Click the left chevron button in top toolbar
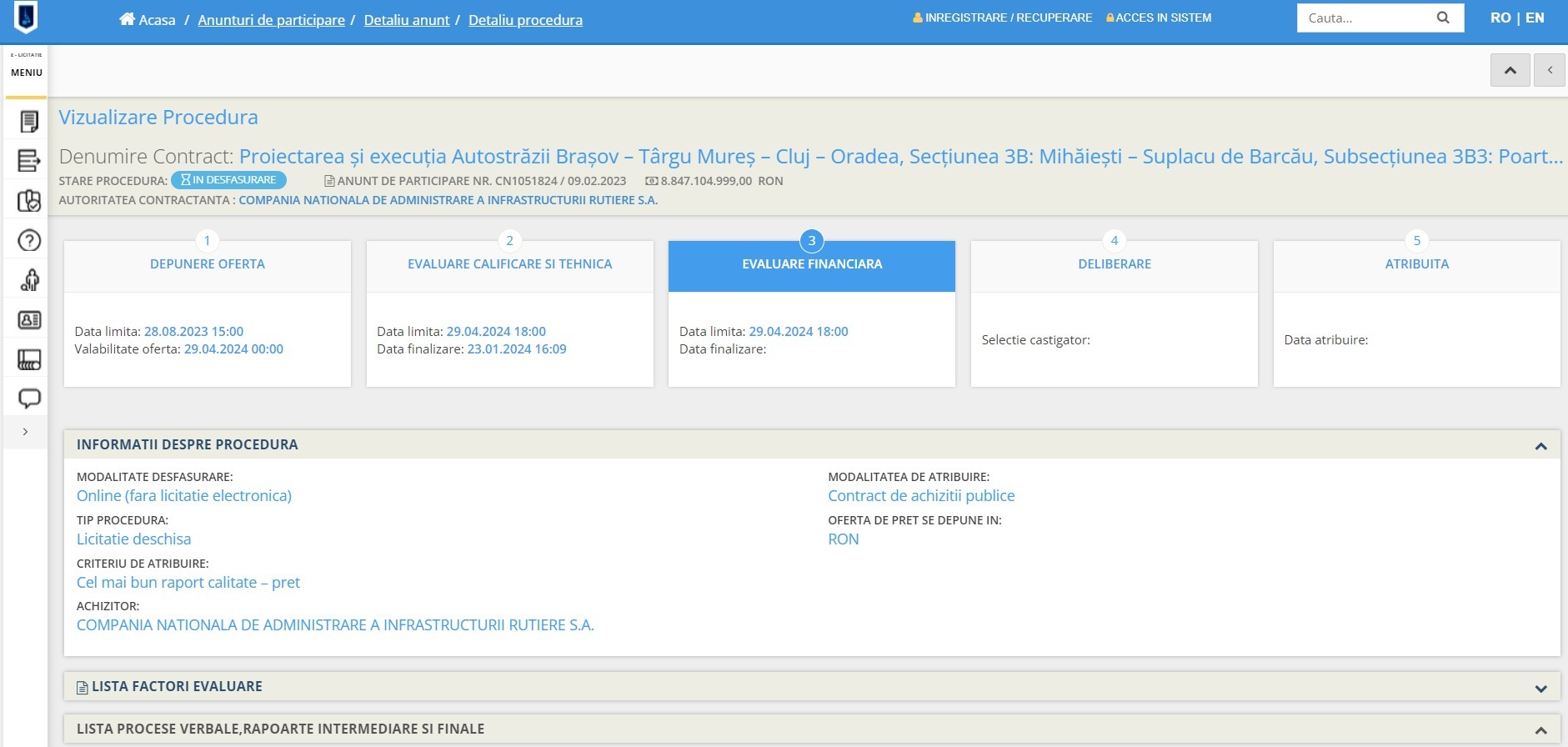This screenshot has width=1568, height=747. coord(1550,70)
